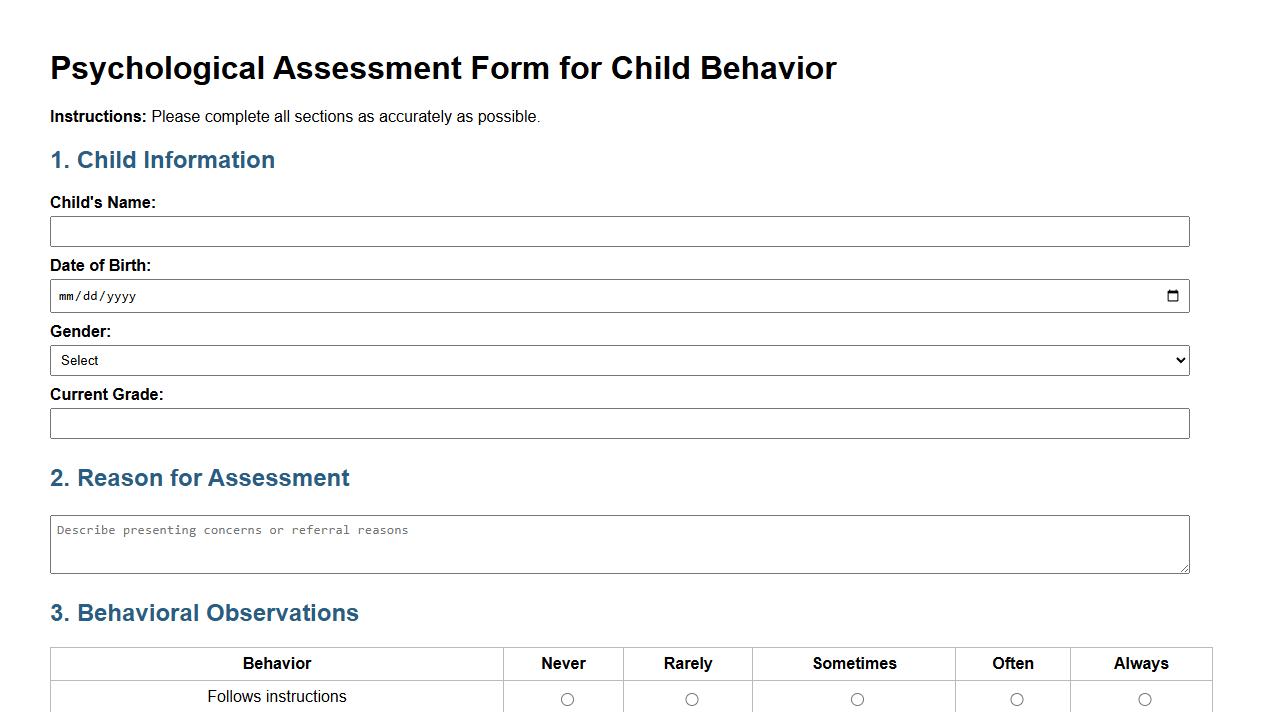
Task: Select 'Always' for Follows instructions
Action: click(x=1141, y=699)
